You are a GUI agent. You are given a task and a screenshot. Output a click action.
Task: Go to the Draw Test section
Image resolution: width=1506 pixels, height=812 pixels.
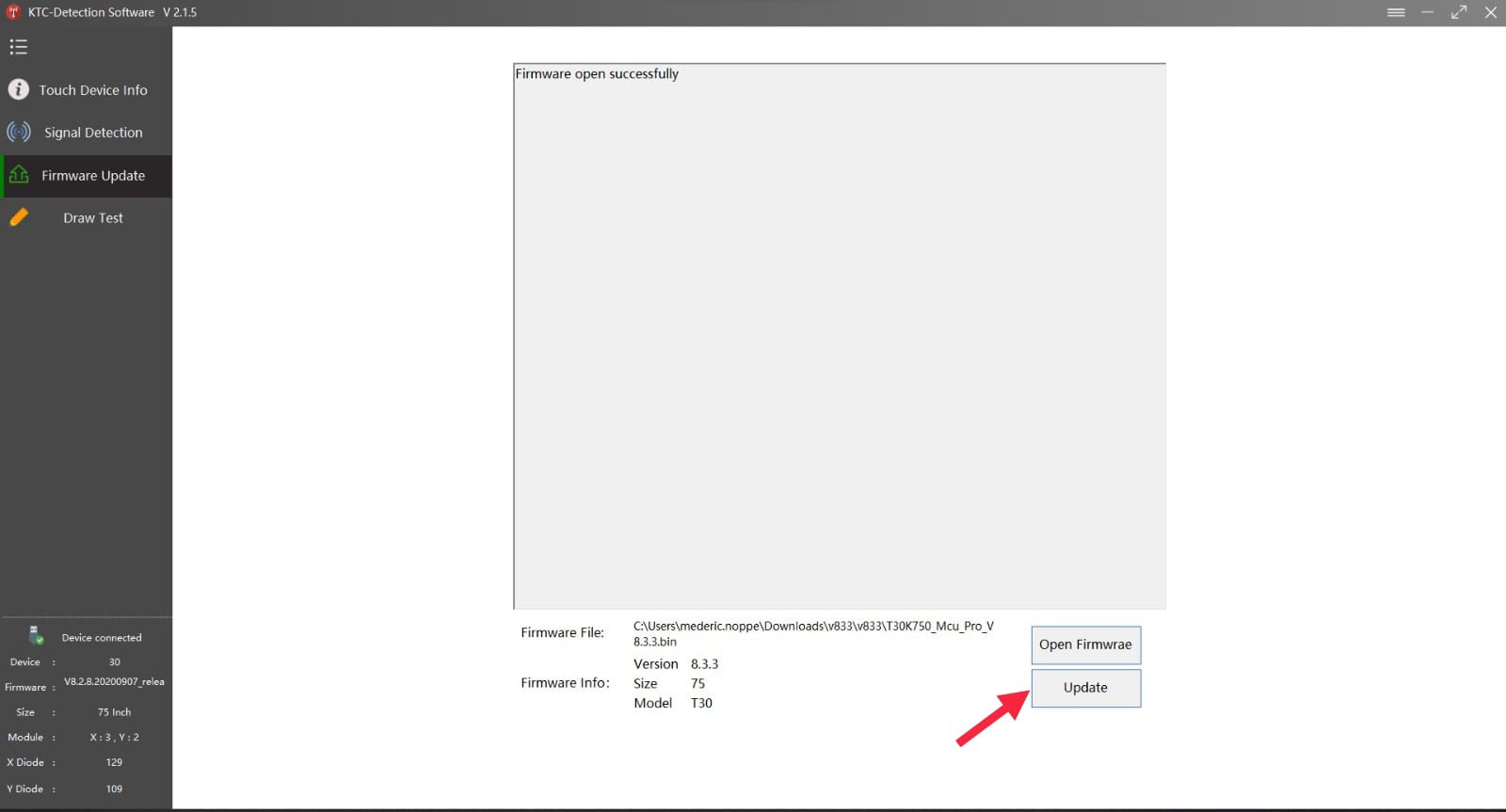click(92, 218)
